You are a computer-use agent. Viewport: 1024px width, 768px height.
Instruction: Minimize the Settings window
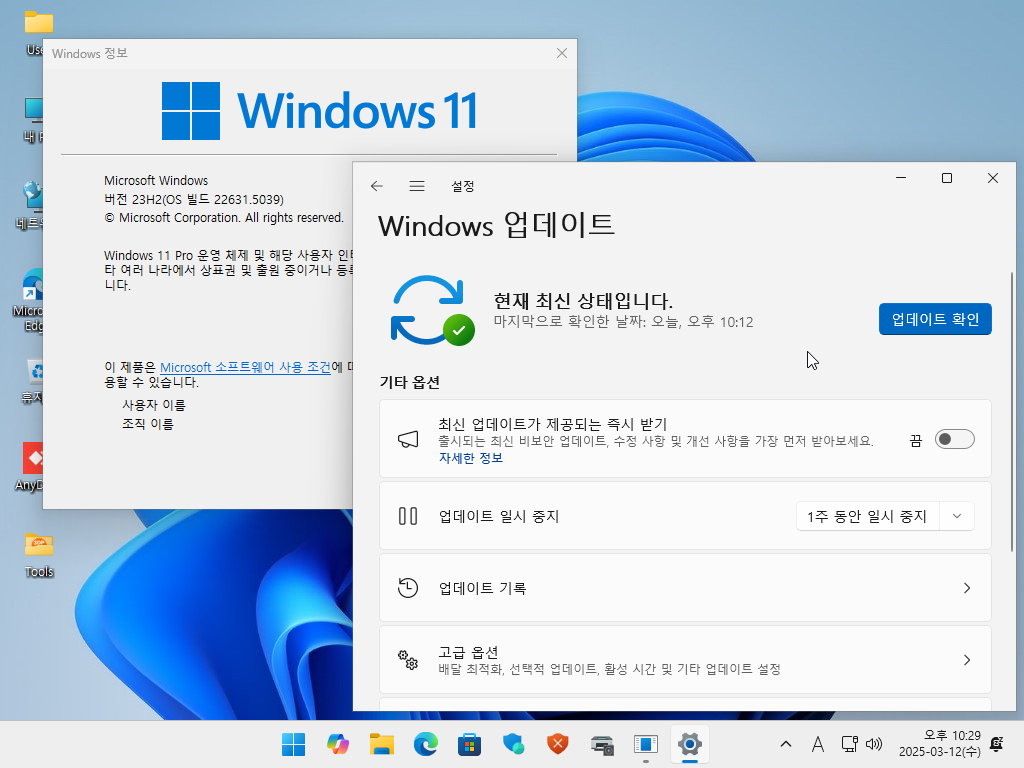(901, 178)
